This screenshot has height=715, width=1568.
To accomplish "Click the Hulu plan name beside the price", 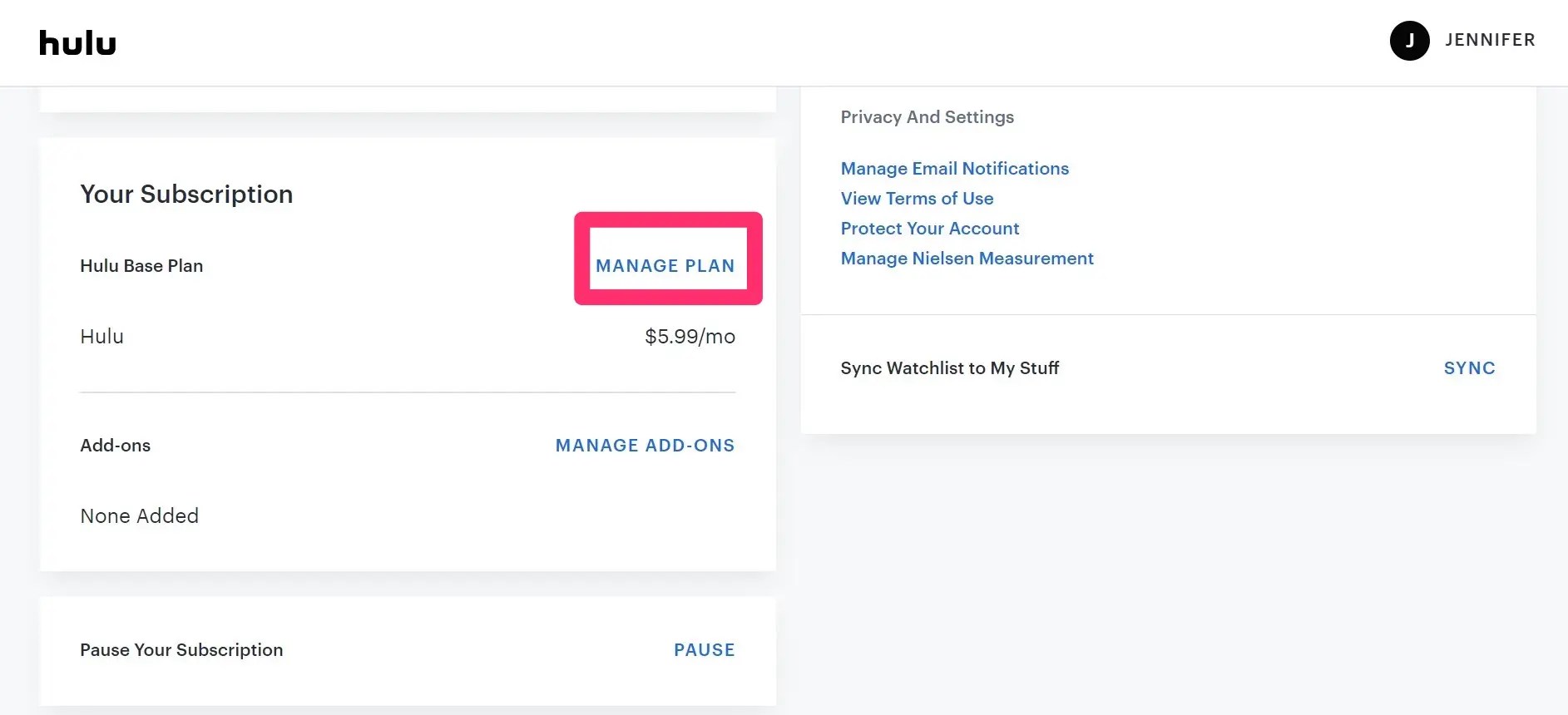I will (101, 337).
